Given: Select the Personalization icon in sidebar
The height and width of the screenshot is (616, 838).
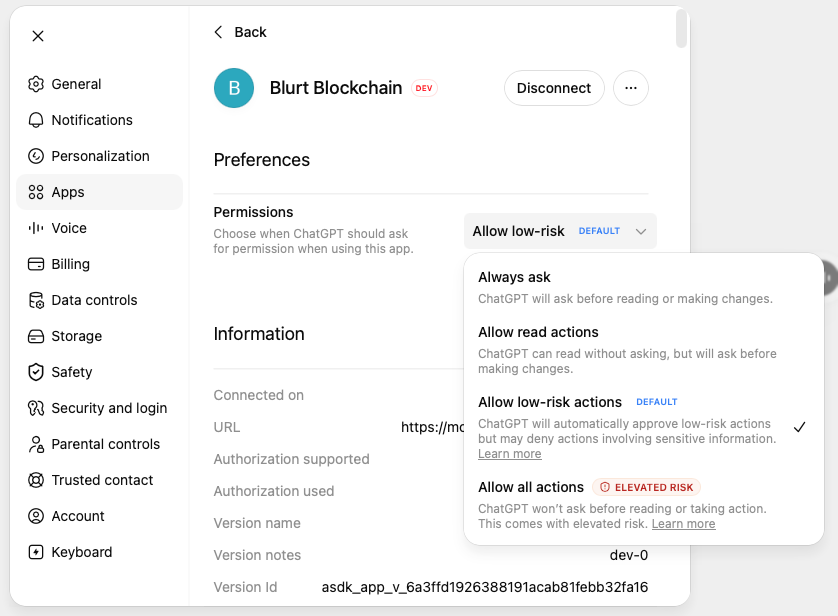Looking at the screenshot, I should [x=36, y=156].
